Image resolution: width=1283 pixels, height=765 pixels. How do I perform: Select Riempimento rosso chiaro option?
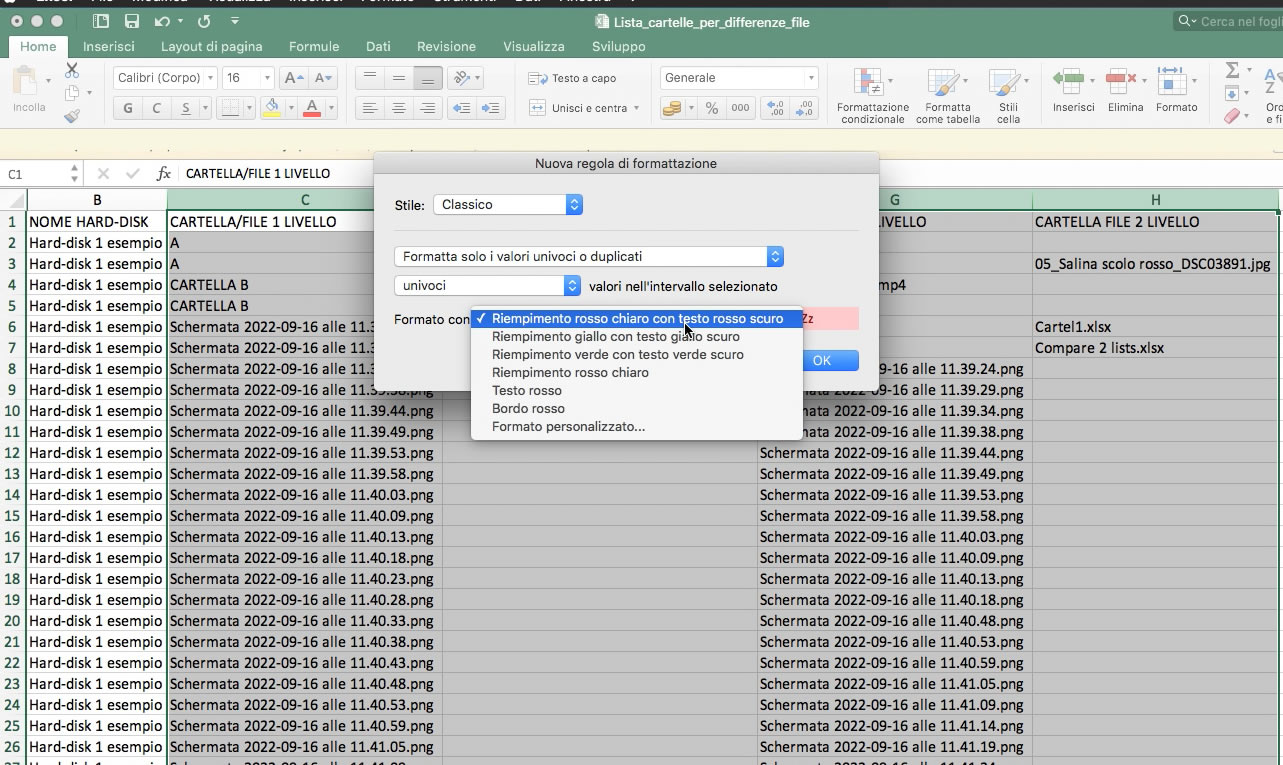570,373
